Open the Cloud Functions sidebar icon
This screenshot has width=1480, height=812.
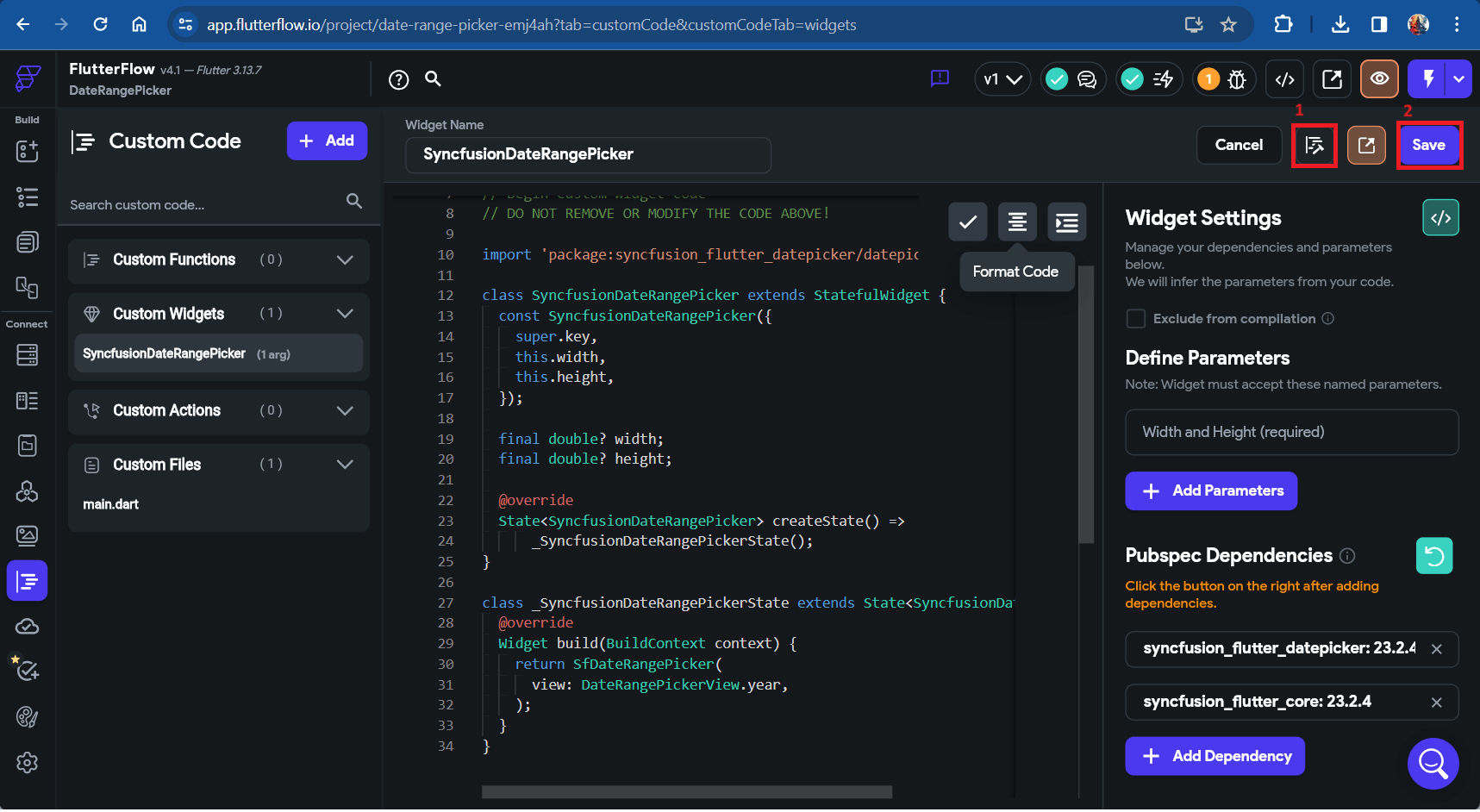28,627
